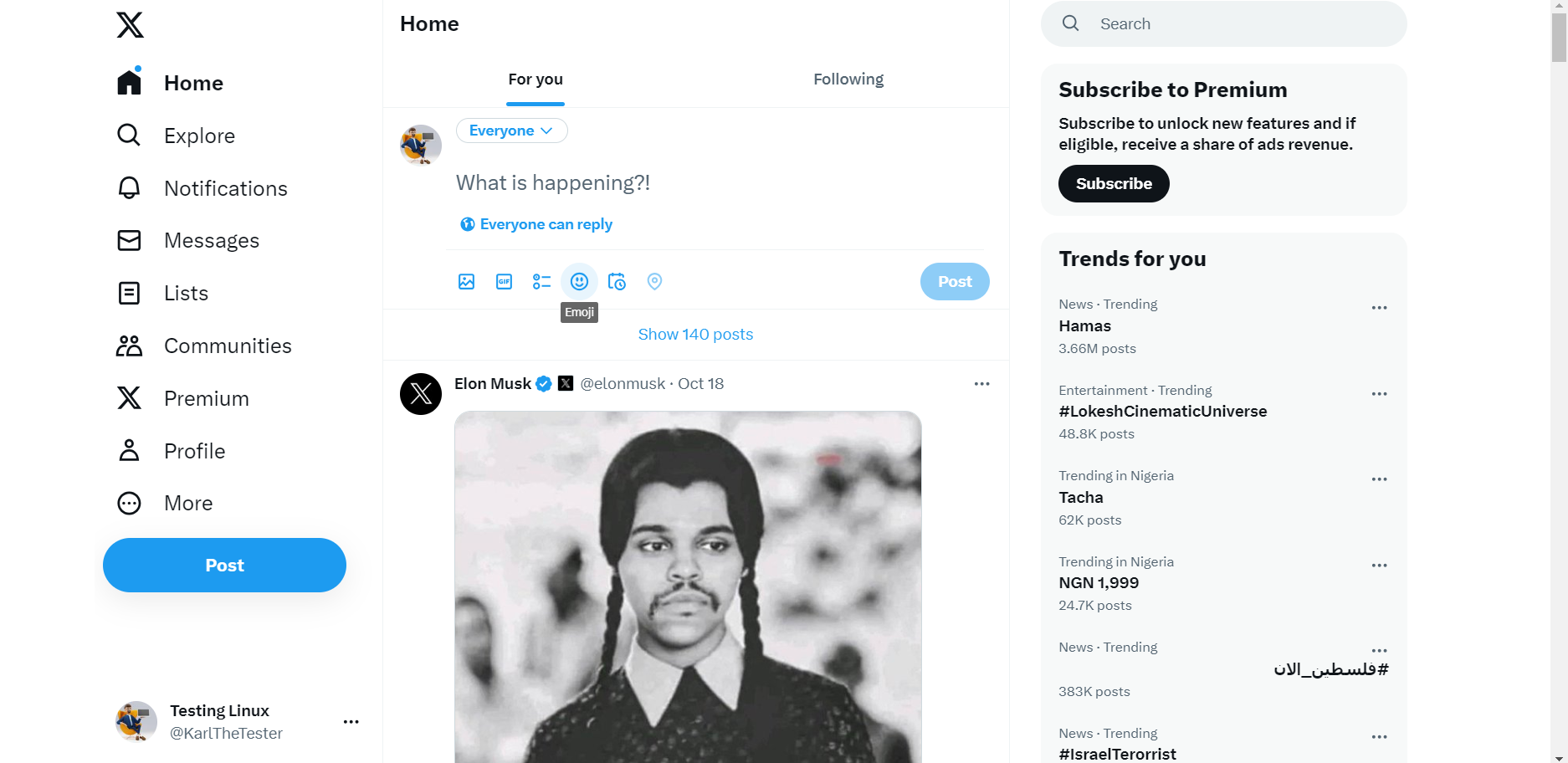1568x763 pixels.
Task: Click the schedule post icon
Action: click(617, 281)
